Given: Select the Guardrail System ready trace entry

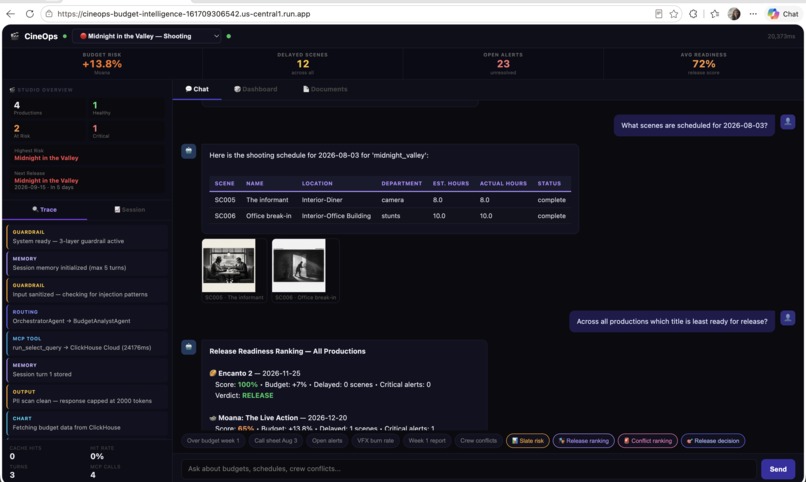Looking at the screenshot, I should tap(87, 237).
